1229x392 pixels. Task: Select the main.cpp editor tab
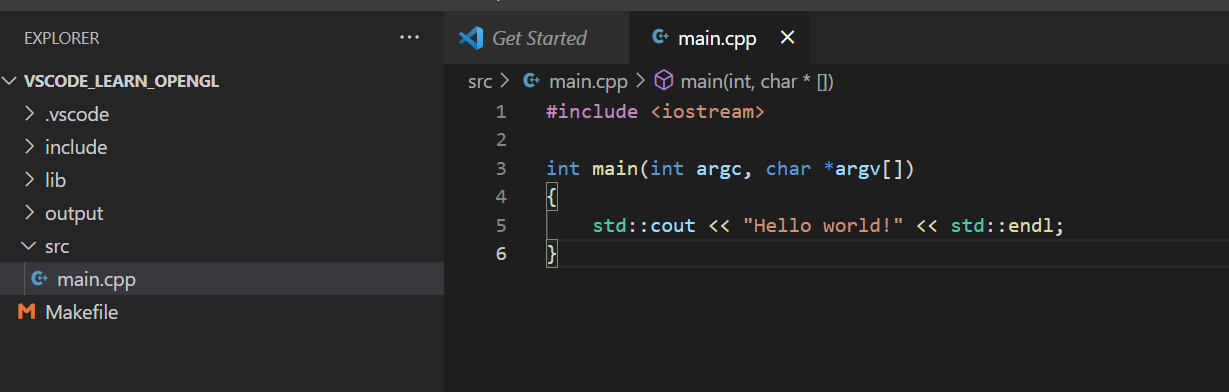coord(719,38)
